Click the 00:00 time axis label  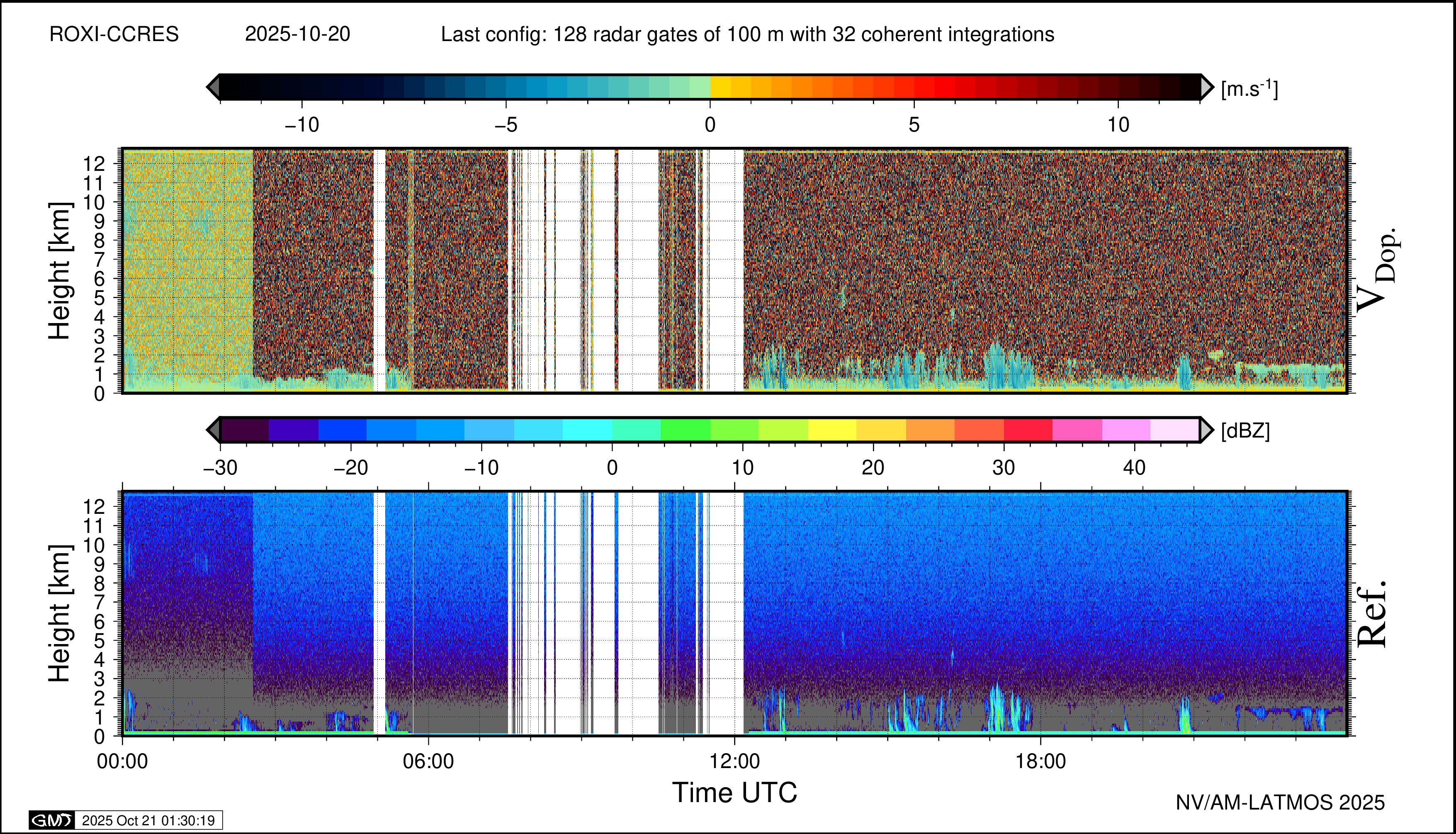(123, 761)
